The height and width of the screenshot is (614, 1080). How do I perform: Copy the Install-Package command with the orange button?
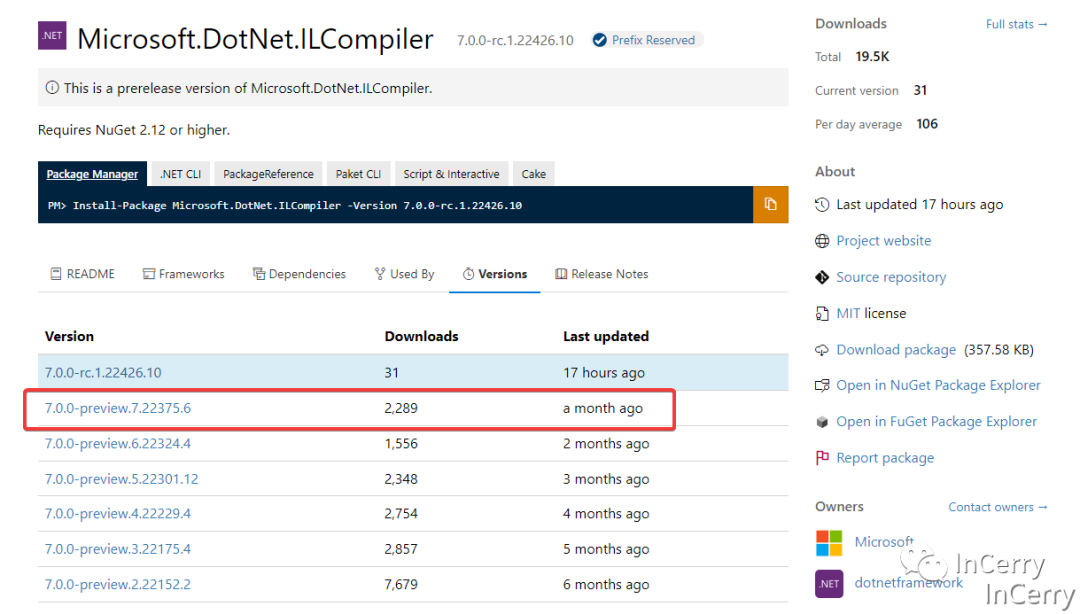click(770, 204)
